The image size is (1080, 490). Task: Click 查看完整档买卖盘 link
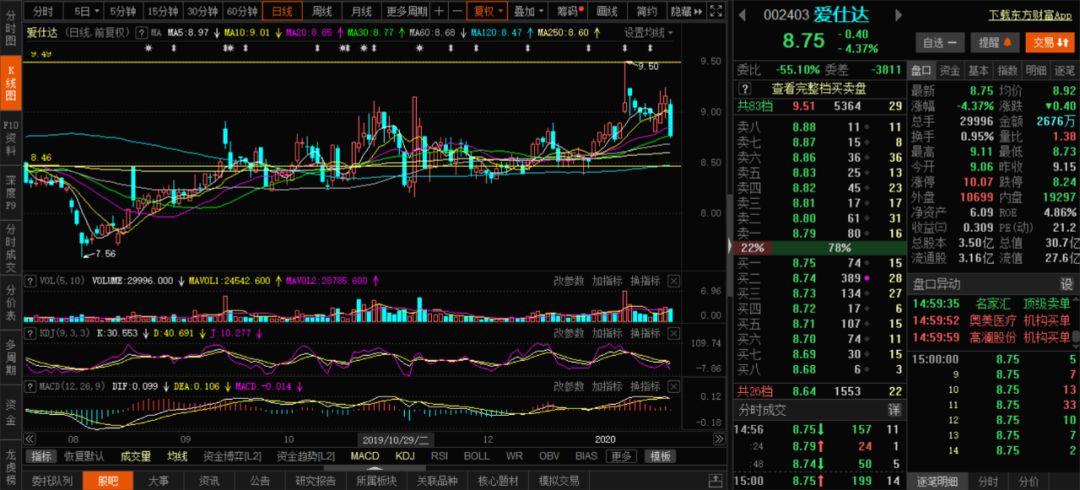point(818,88)
